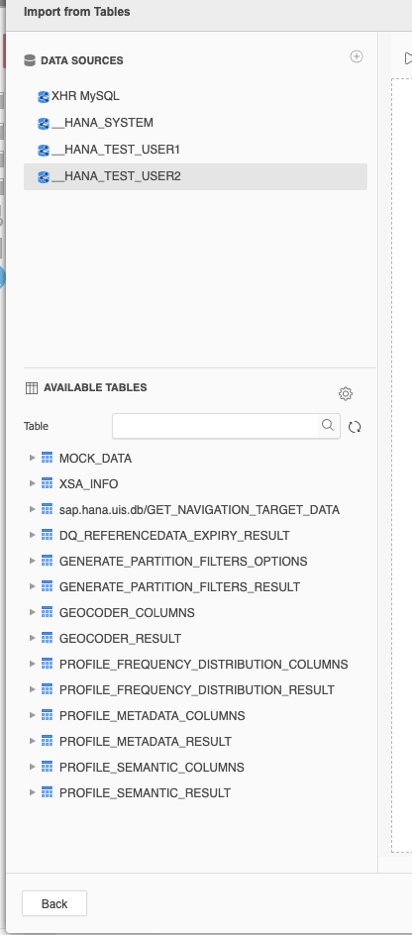Select the __HANA_TEST_USER2 data source
Image resolution: width=412 pixels, height=935 pixels.
coord(196,177)
